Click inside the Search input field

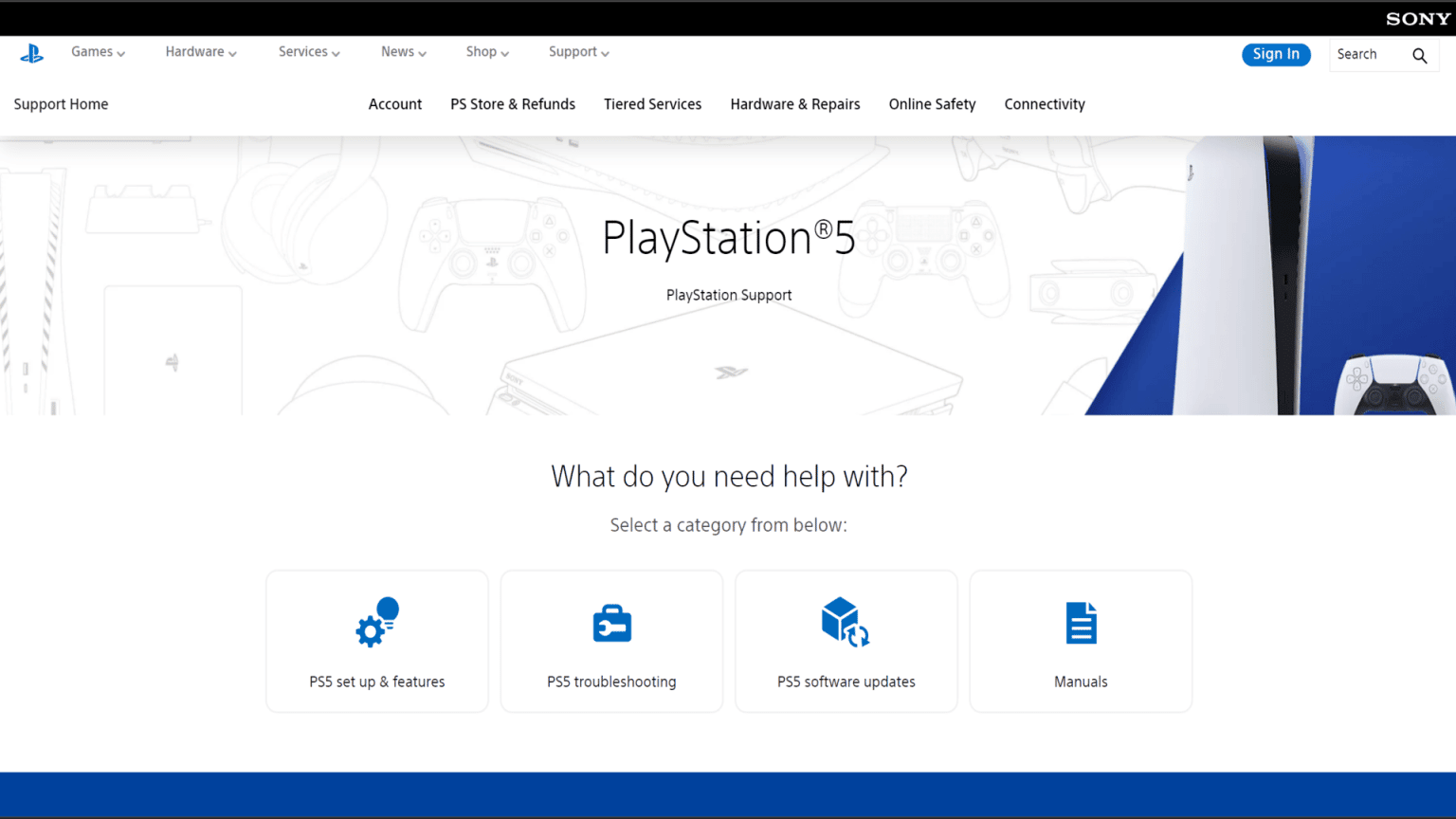click(x=1365, y=54)
